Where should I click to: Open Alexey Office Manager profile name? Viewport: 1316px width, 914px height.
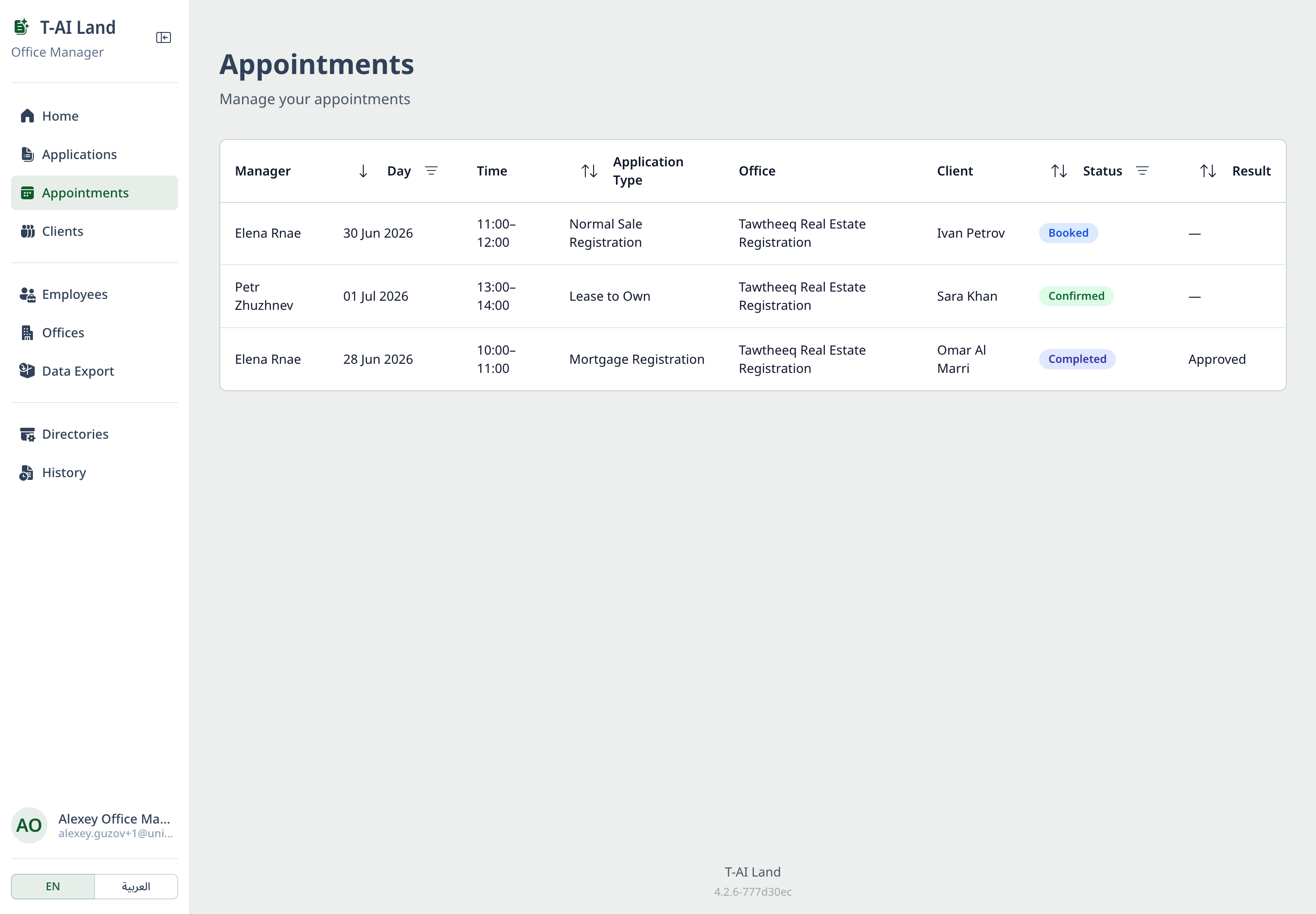(115, 819)
